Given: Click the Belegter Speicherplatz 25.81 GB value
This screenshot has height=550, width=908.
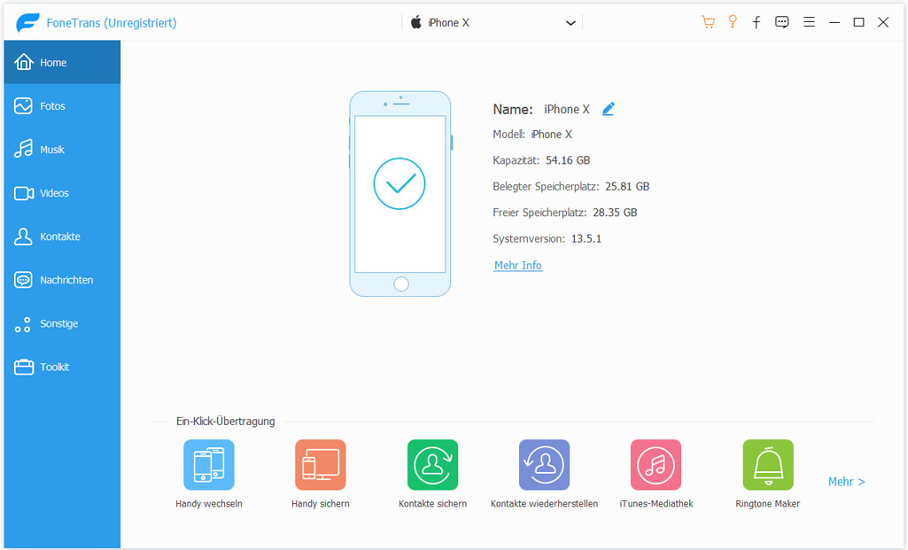Looking at the screenshot, I should (x=627, y=186).
